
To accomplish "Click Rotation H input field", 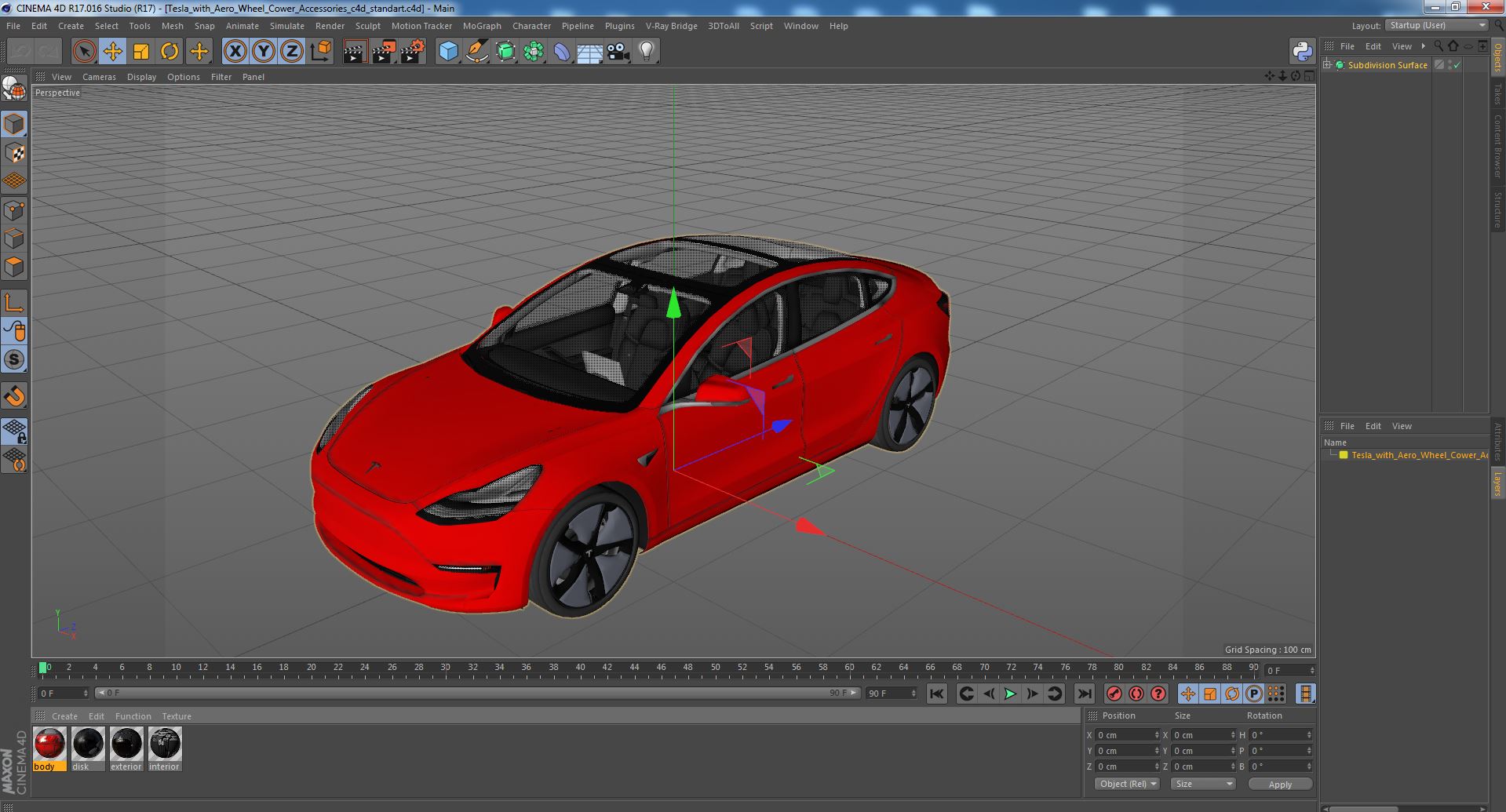I will tap(1281, 735).
